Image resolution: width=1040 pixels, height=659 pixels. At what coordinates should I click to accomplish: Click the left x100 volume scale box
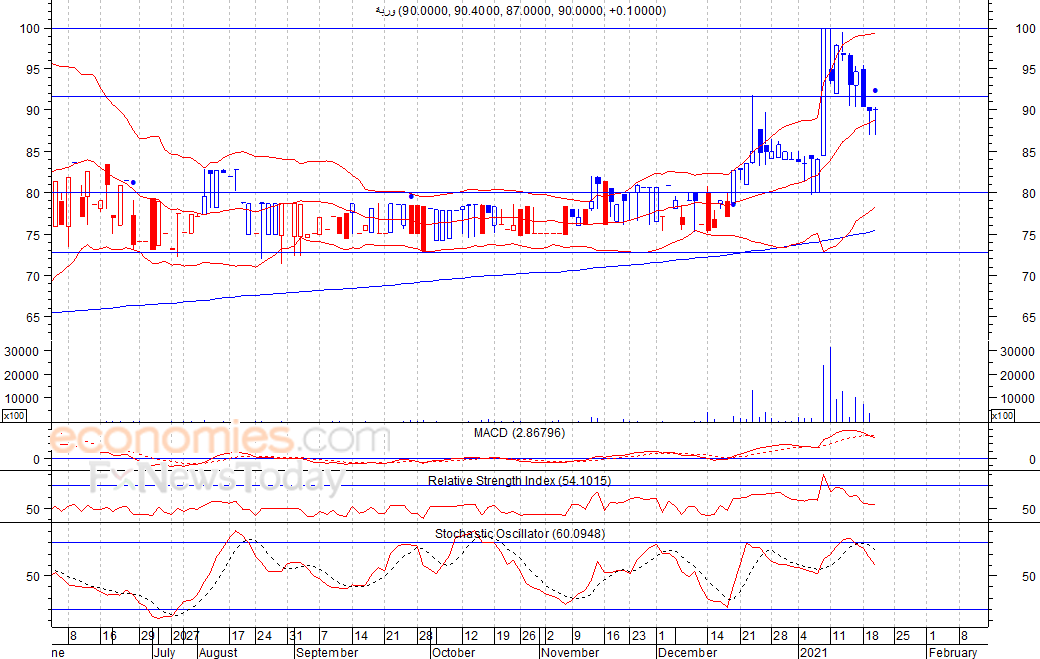(14, 415)
